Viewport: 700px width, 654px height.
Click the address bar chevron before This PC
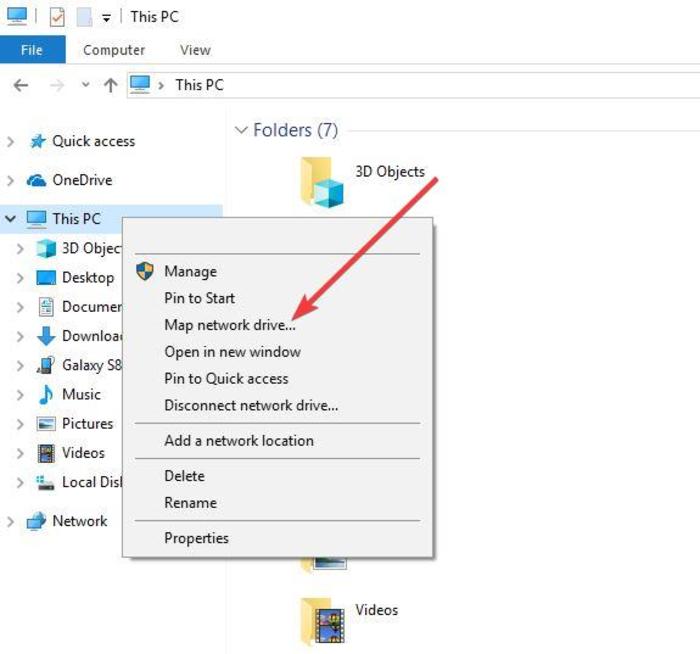(162, 85)
